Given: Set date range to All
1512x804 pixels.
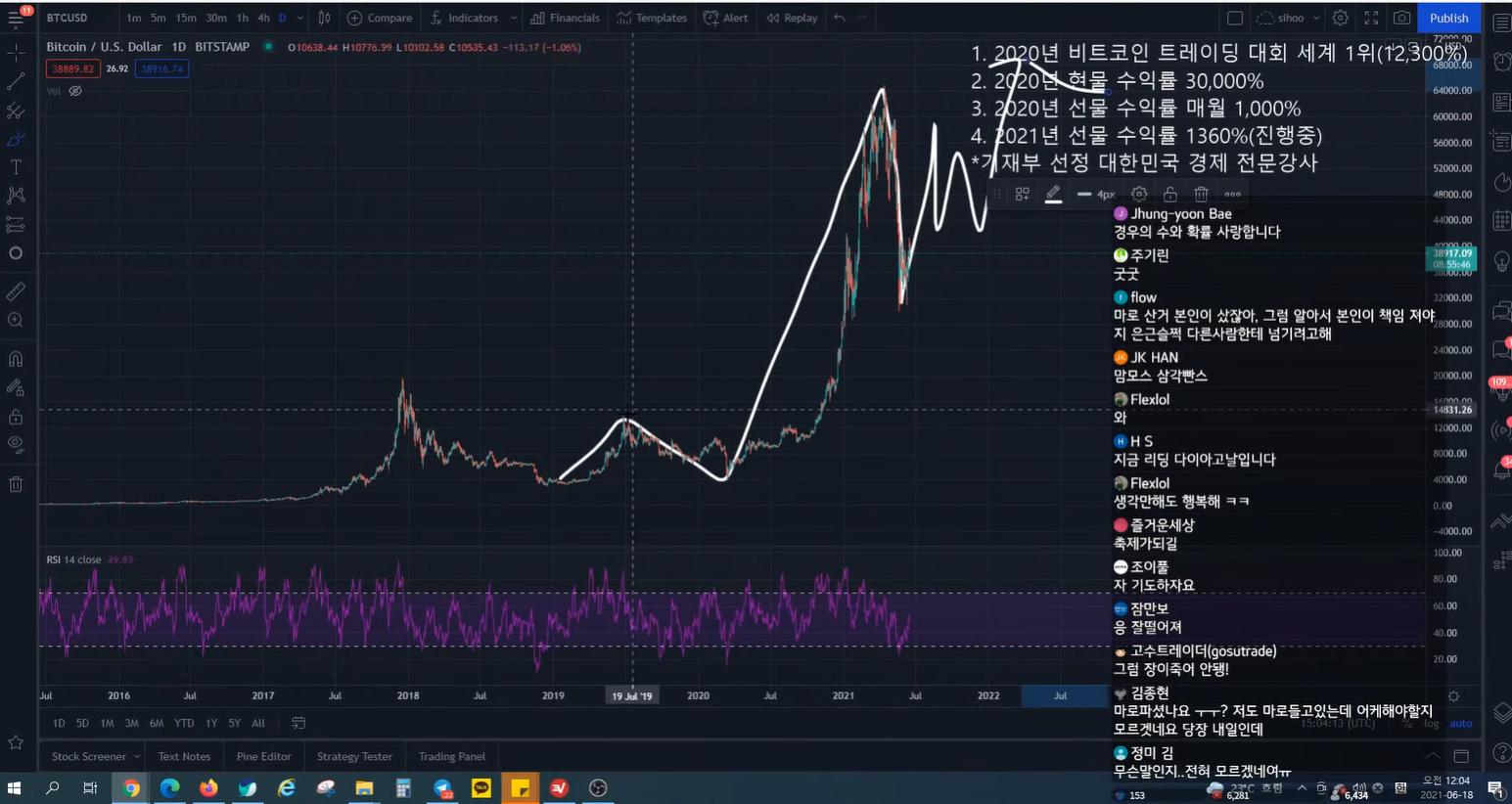Looking at the screenshot, I should pyautogui.click(x=258, y=723).
